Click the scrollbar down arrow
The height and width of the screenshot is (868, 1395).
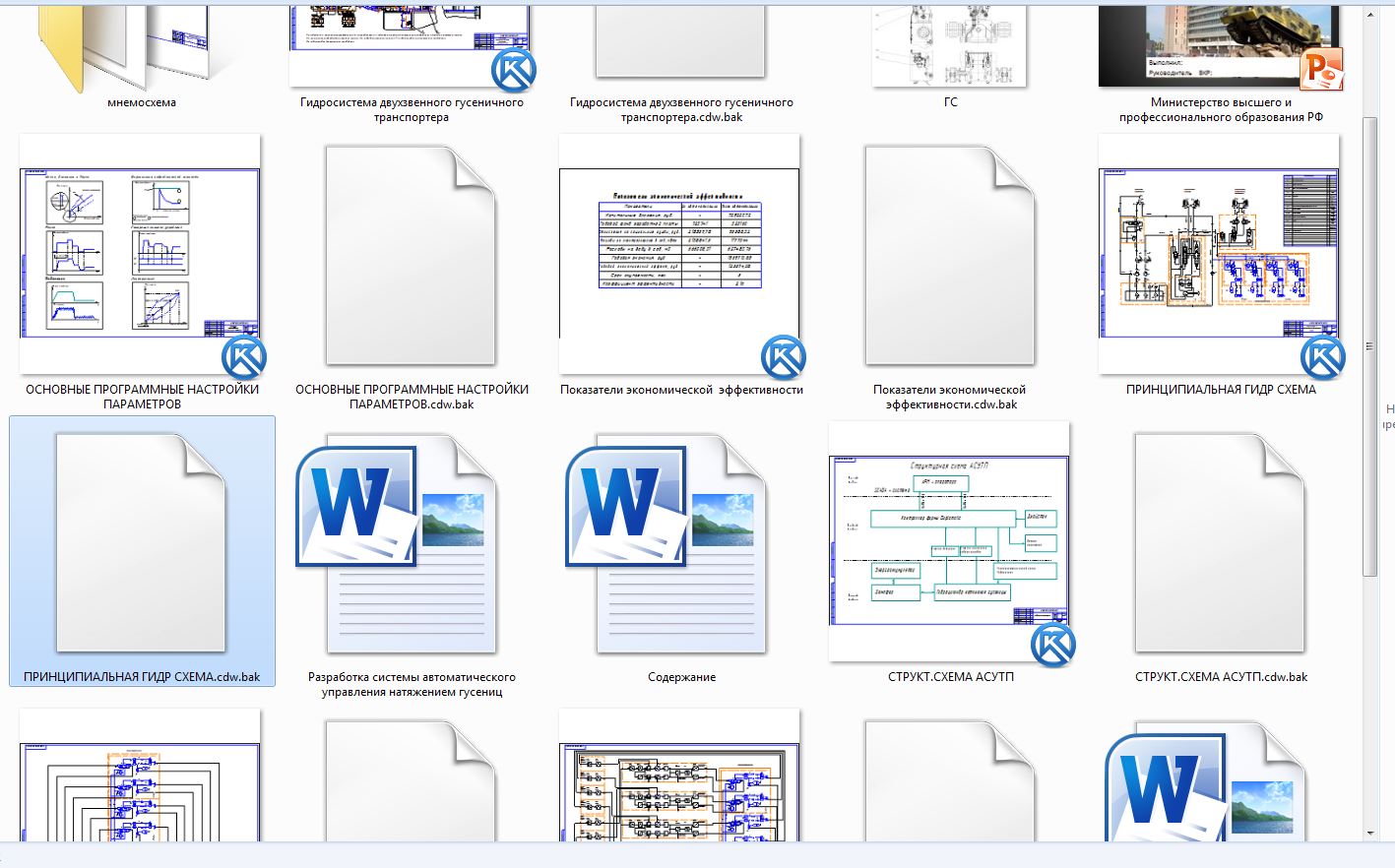1369,833
